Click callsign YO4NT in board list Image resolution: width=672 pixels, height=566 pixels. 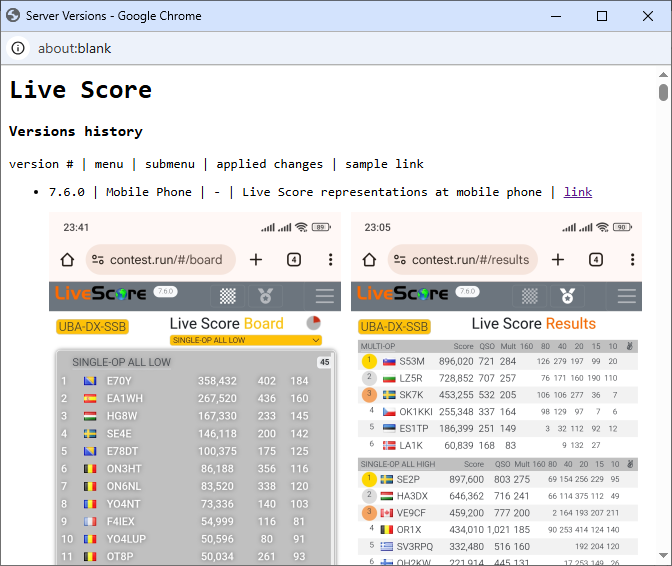point(123,504)
